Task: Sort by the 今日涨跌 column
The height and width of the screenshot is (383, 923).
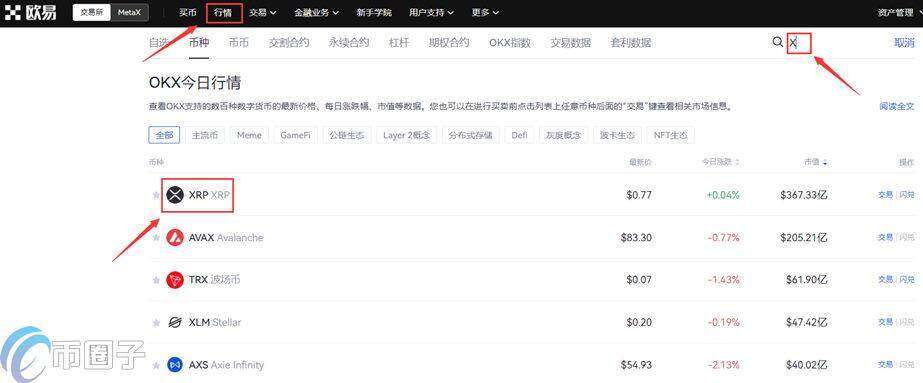Action: pos(721,162)
